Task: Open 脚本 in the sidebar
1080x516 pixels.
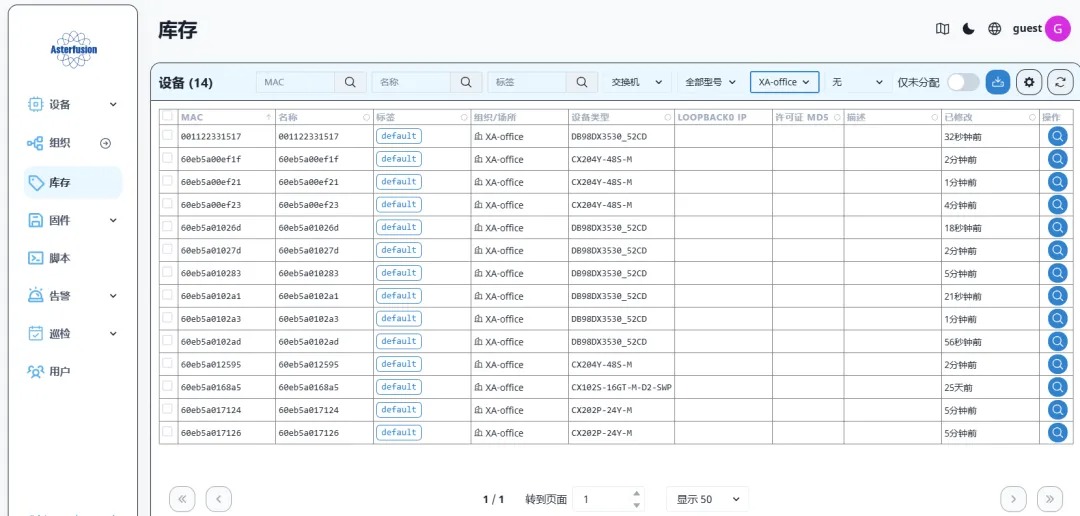Action: [74, 258]
